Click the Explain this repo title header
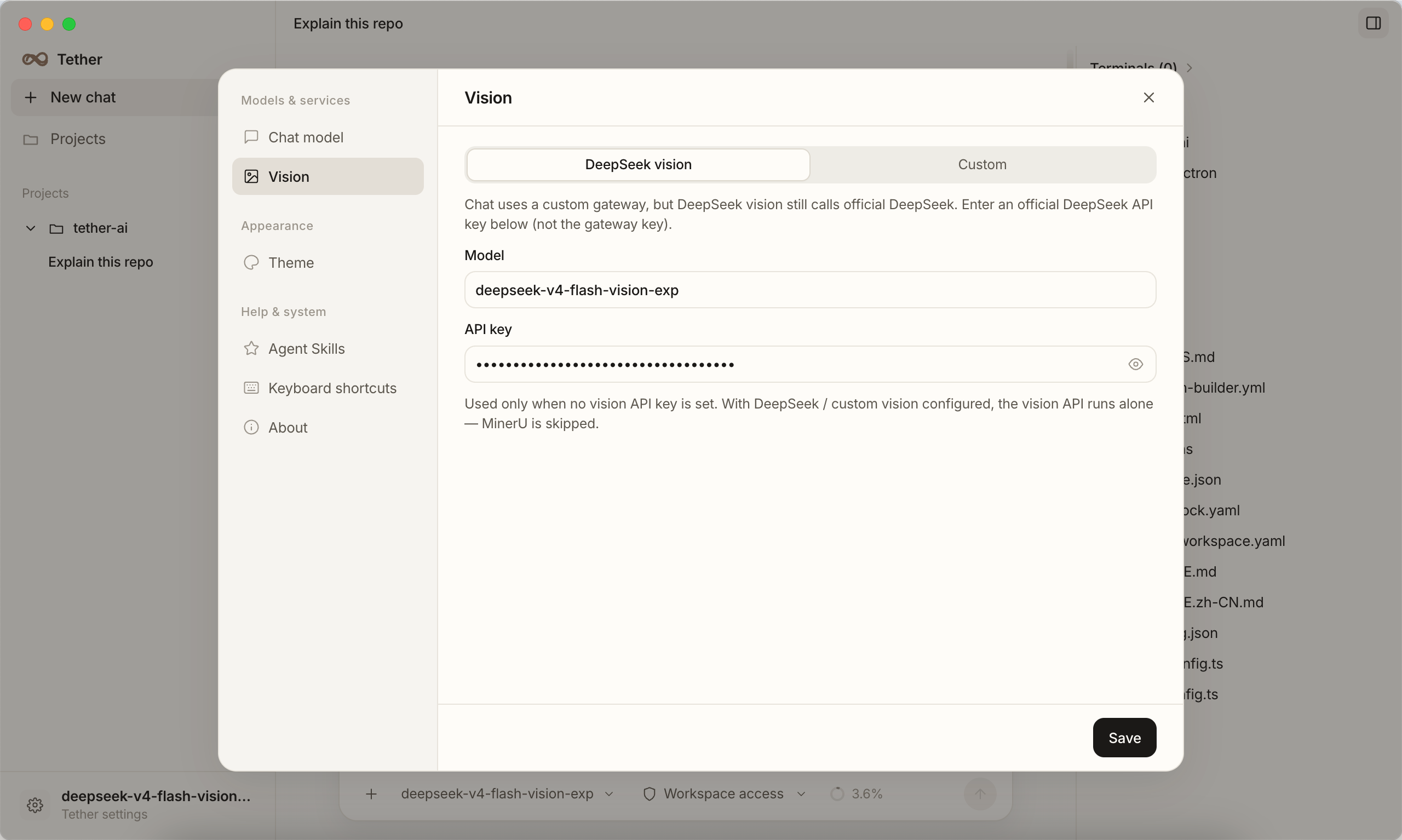Image resolution: width=1402 pixels, height=840 pixels. pos(348,24)
